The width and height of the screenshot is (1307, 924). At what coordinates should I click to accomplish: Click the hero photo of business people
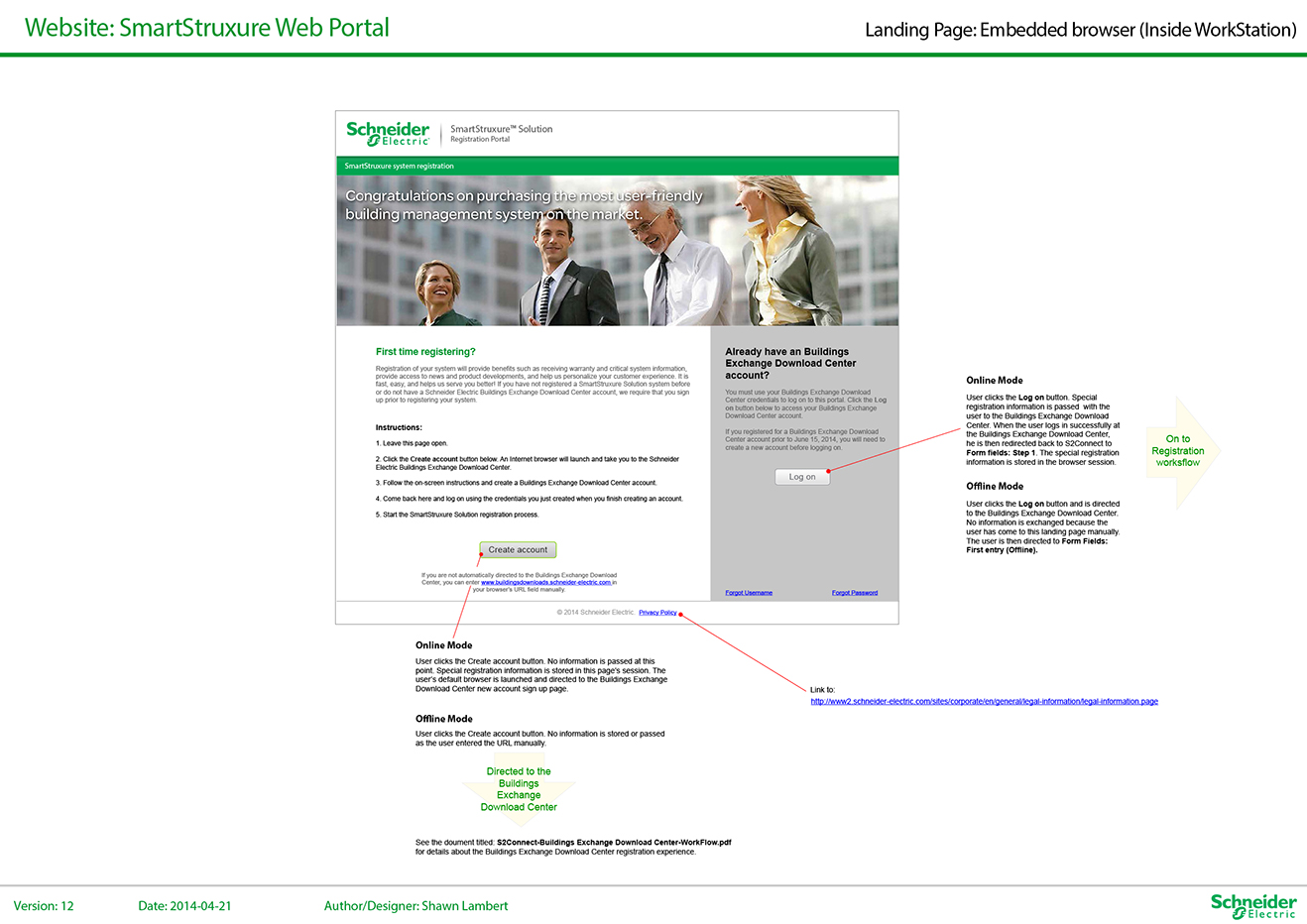[x=617, y=251]
